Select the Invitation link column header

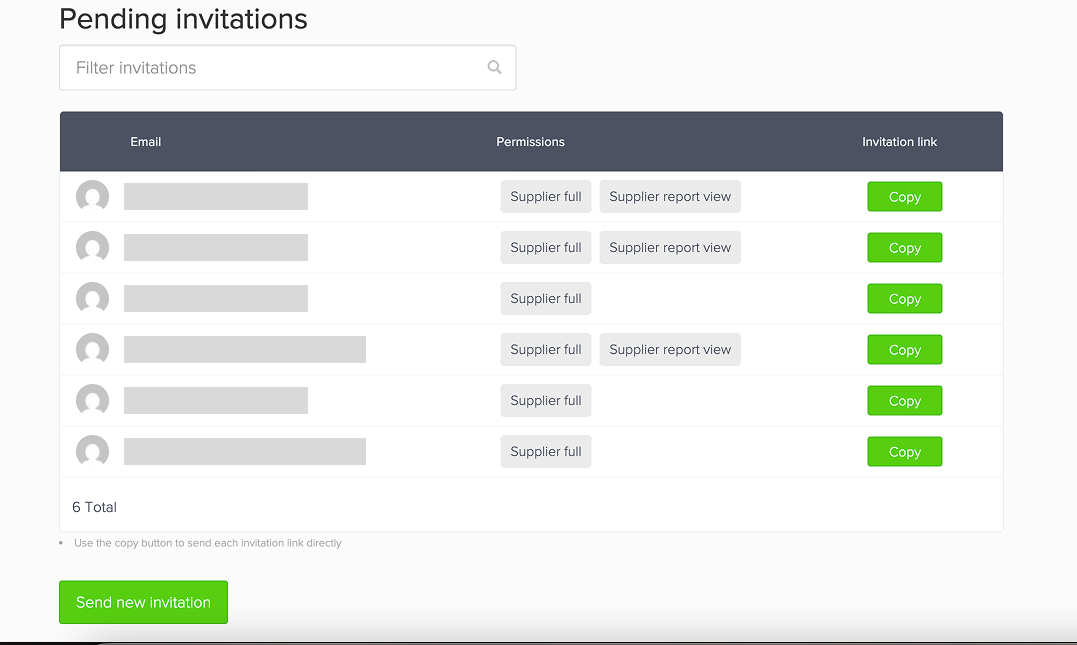click(x=899, y=141)
